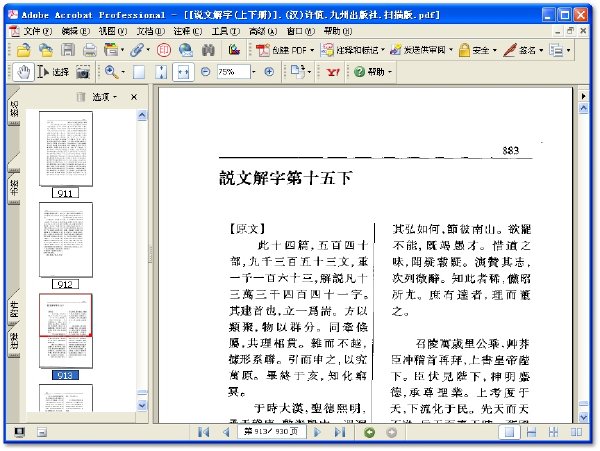Click the green Previous View arrow
The width and height of the screenshot is (600, 451).
pos(369,433)
